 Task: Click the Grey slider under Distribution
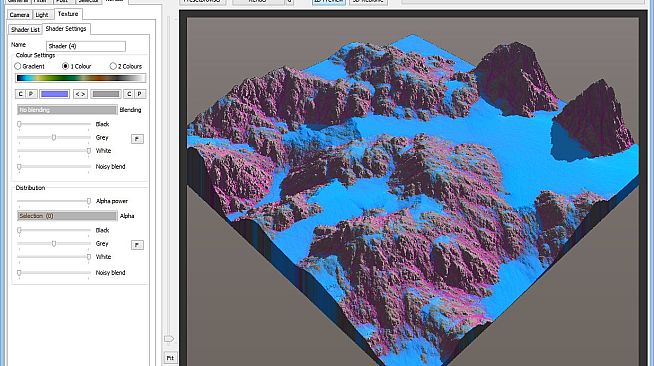click(54, 243)
